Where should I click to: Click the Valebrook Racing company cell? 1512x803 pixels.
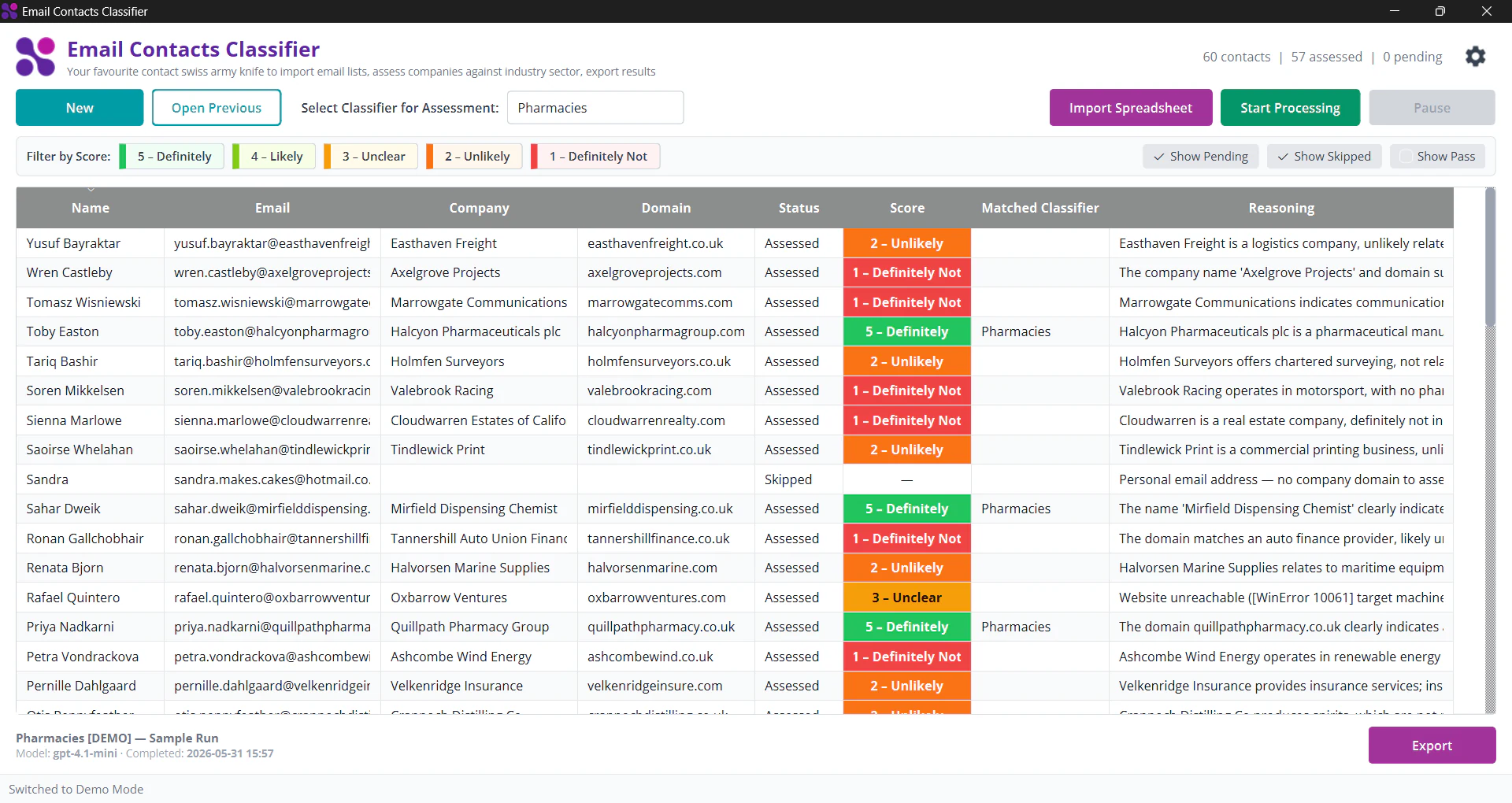click(480, 390)
